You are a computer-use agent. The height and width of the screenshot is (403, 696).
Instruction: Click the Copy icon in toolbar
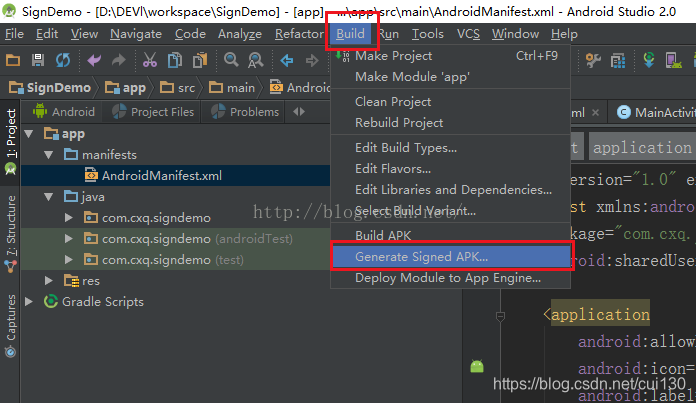pos(174,60)
